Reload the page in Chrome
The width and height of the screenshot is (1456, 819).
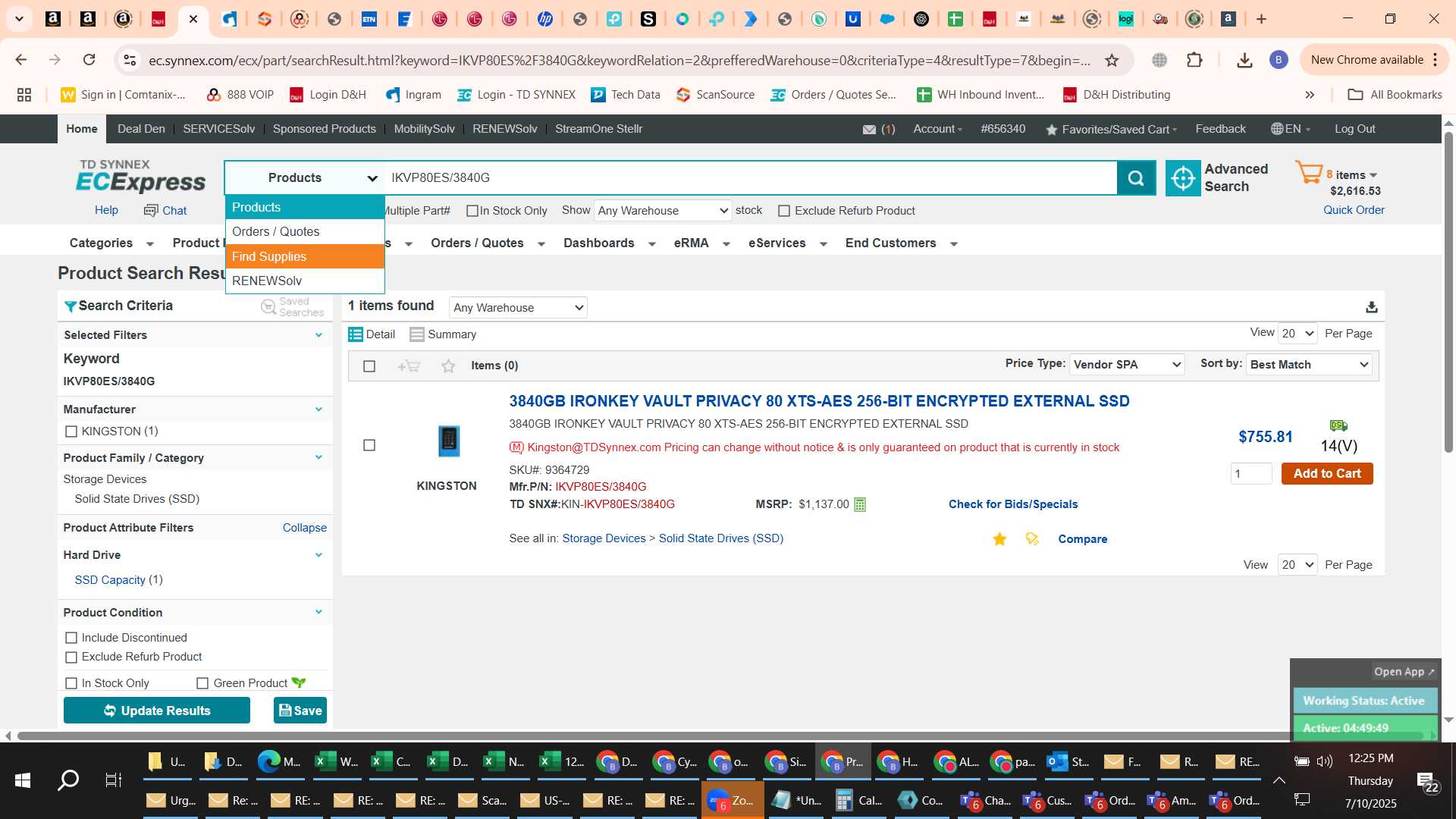pos(89,60)
